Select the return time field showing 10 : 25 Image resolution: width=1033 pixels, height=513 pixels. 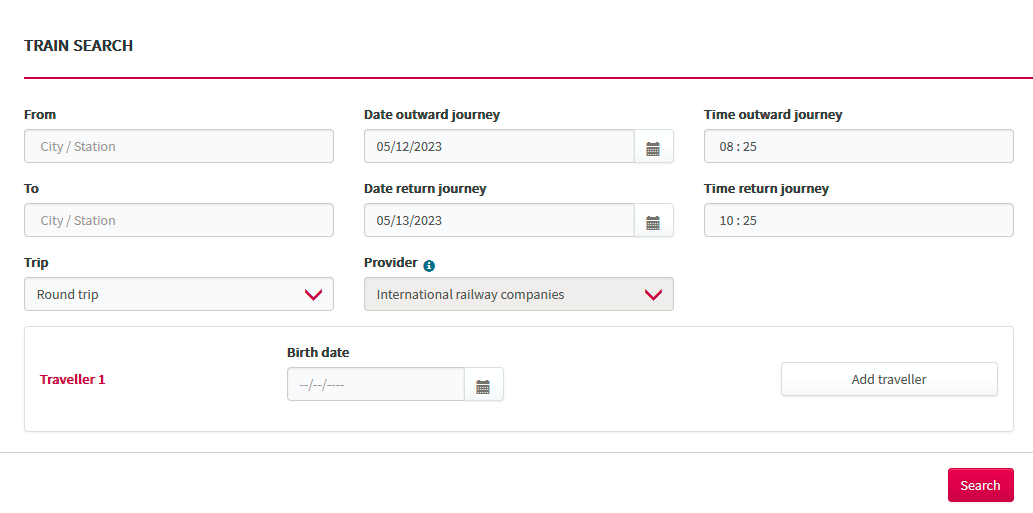858,220
